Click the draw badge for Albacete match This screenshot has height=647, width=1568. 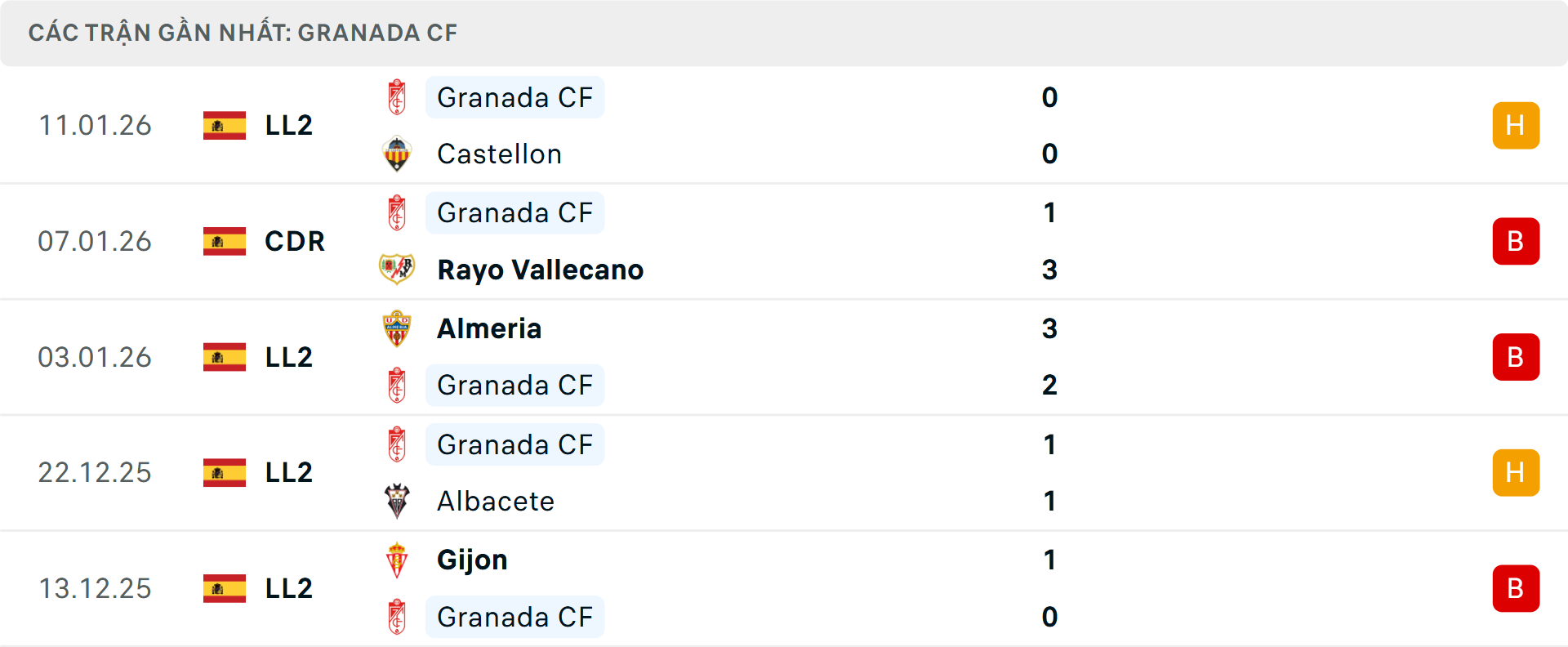point(1516,472)
